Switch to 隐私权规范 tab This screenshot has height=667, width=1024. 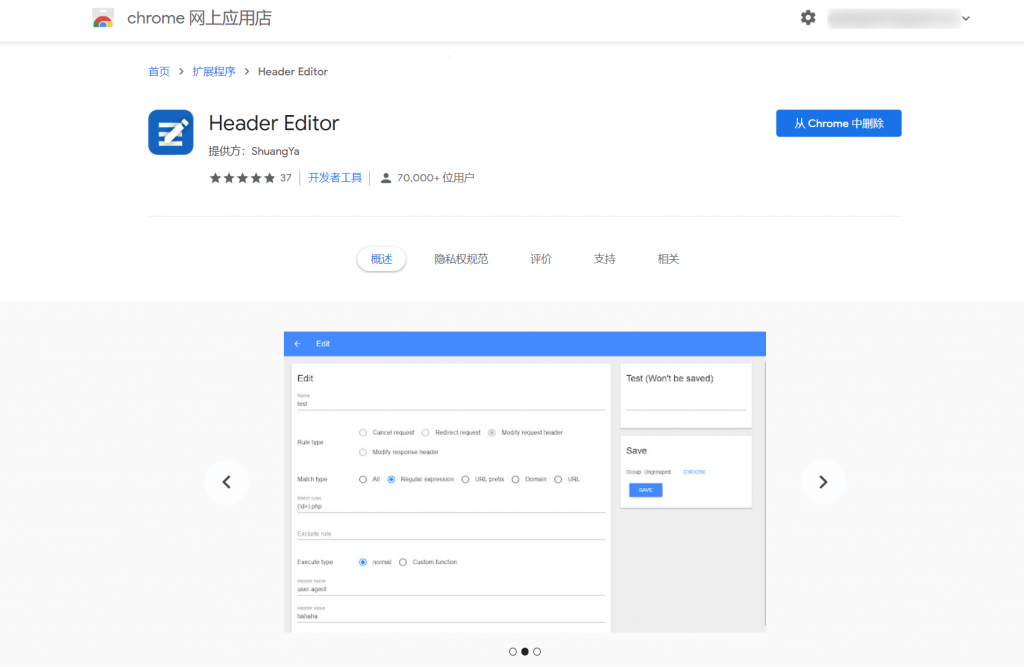[x=461, y=259]
